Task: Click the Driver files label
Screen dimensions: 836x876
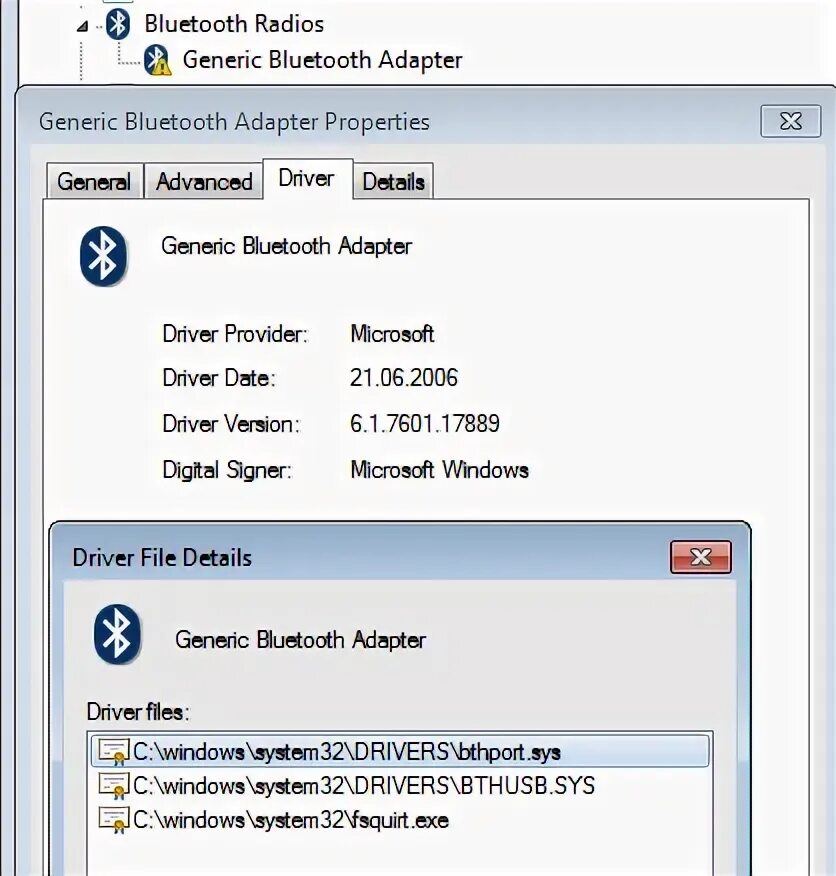Action: coord(138,712)
